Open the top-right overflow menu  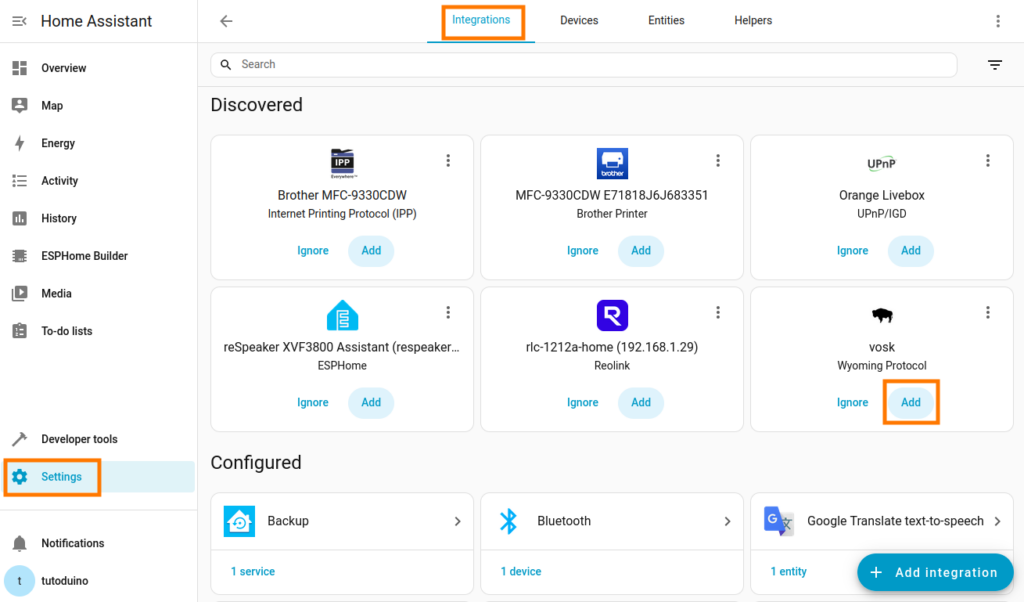[x=997, y=21]
